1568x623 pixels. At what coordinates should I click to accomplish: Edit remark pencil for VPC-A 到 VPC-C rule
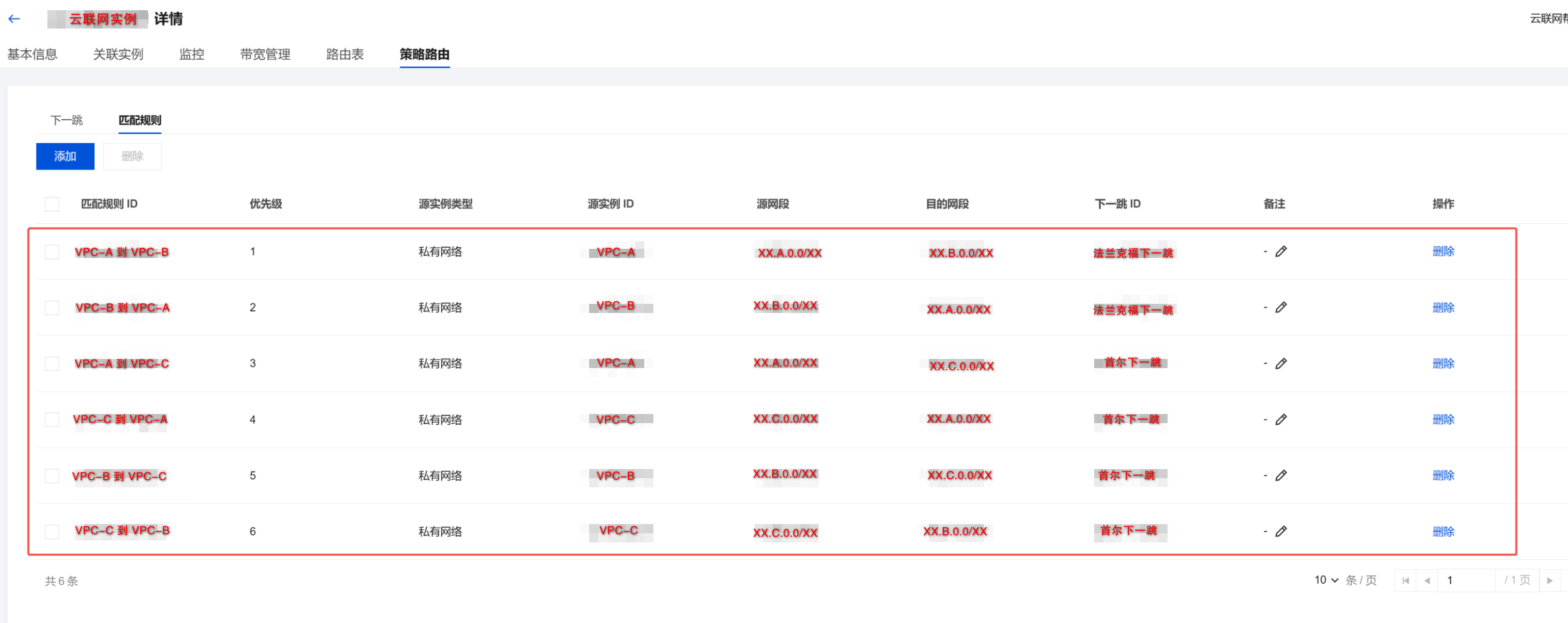(1281, 363)
